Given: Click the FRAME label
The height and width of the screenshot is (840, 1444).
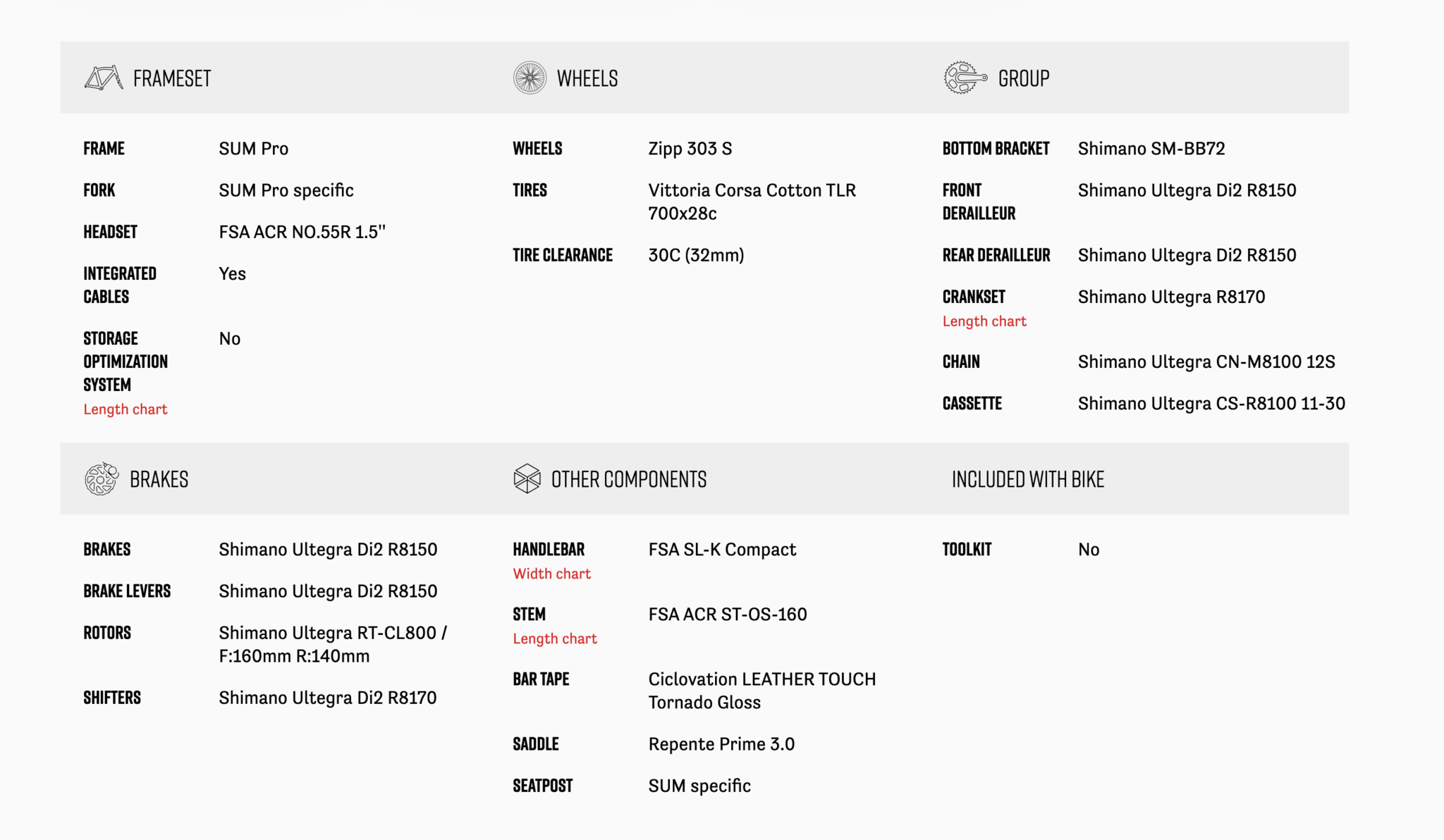Looking at the screenshot, I should 104,149.
